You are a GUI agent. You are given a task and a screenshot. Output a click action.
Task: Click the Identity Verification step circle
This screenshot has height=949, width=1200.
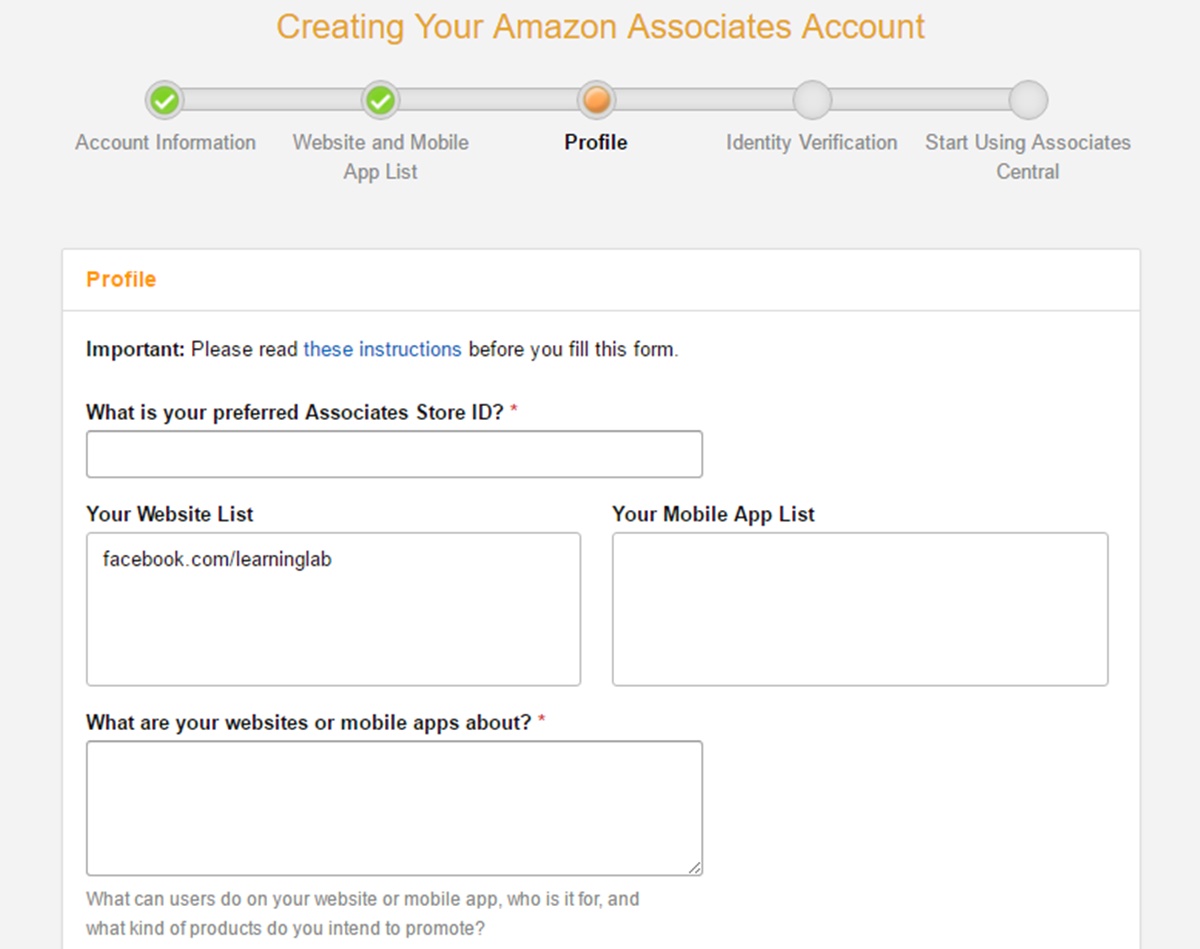pyautogui.click(x=812, y=100)
